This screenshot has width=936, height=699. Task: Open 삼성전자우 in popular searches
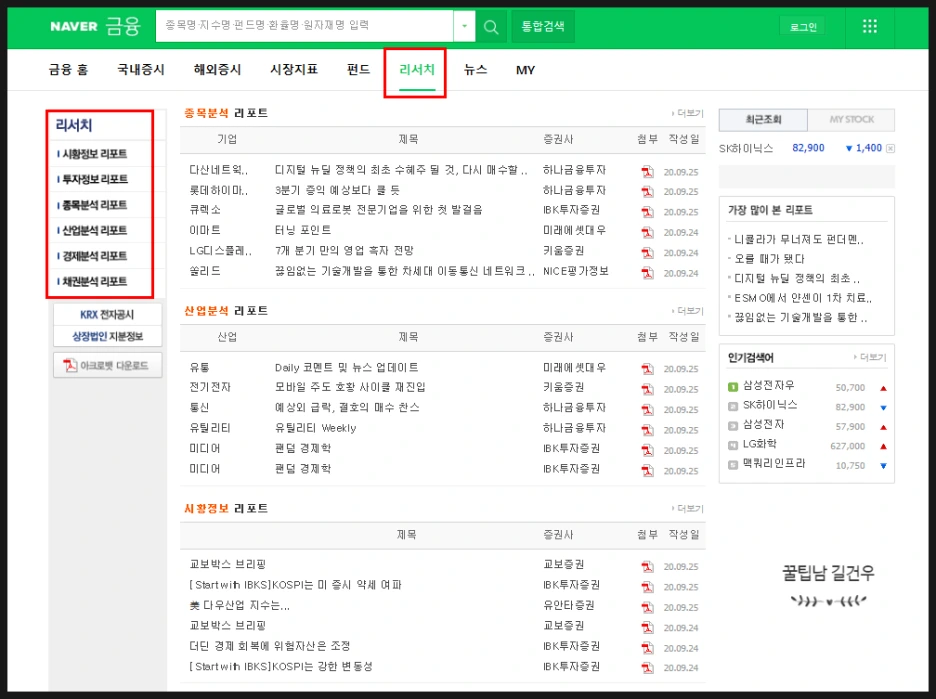pos(768,386)
